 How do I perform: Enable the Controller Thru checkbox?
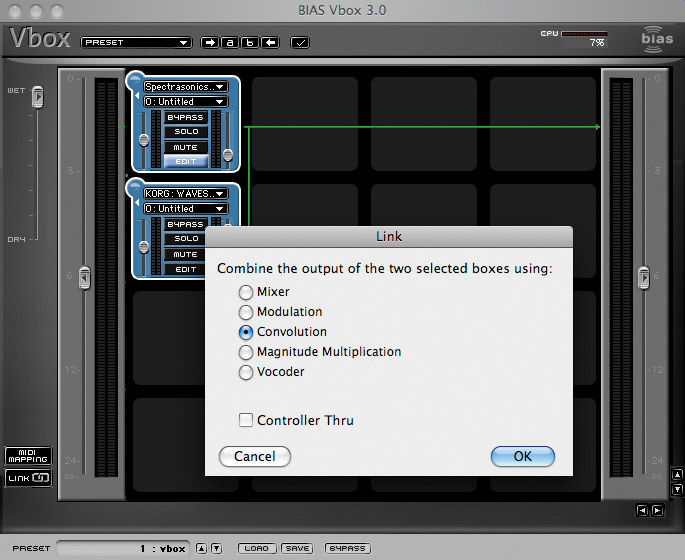coord(246,420)
